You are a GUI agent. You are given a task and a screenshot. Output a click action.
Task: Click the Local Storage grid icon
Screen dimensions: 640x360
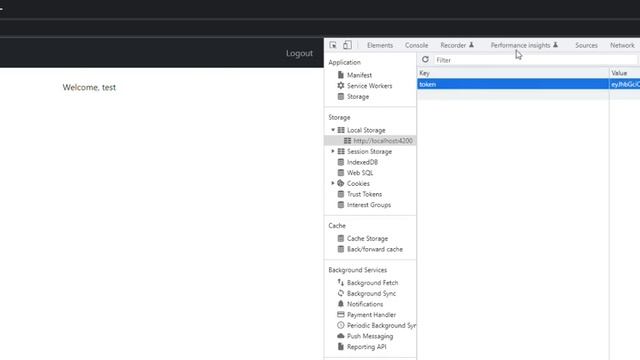341,130
